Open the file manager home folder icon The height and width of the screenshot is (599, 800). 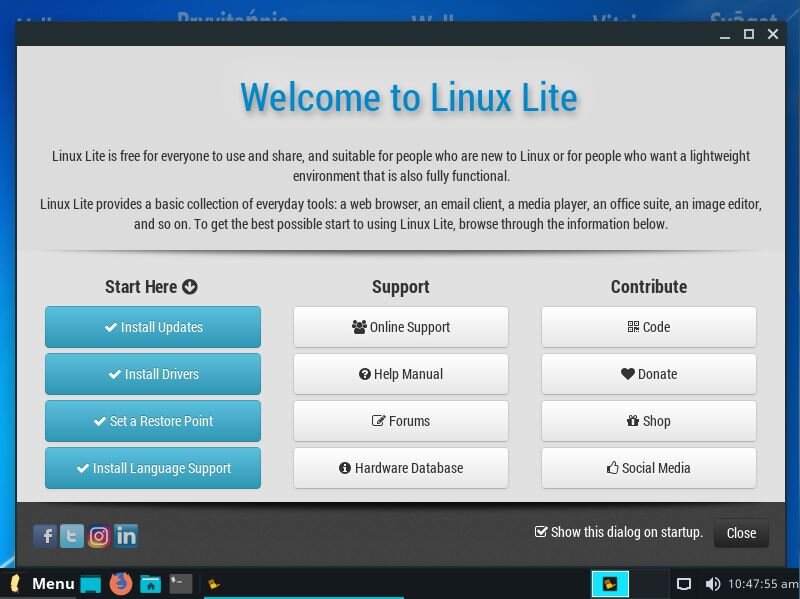click(151, 584)
